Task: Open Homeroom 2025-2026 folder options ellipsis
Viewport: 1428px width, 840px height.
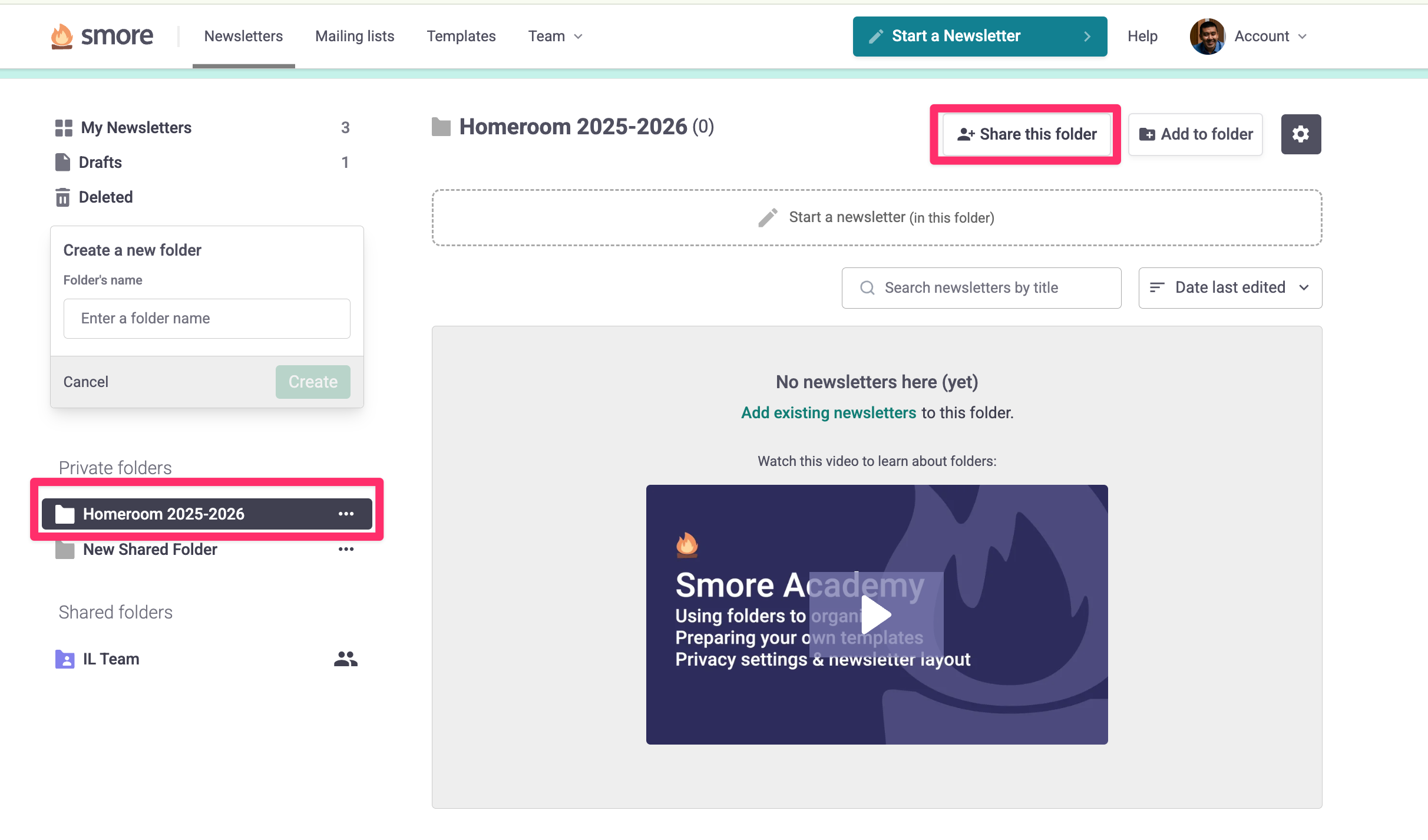Action: pyautogui.click(x=346, y=514)
